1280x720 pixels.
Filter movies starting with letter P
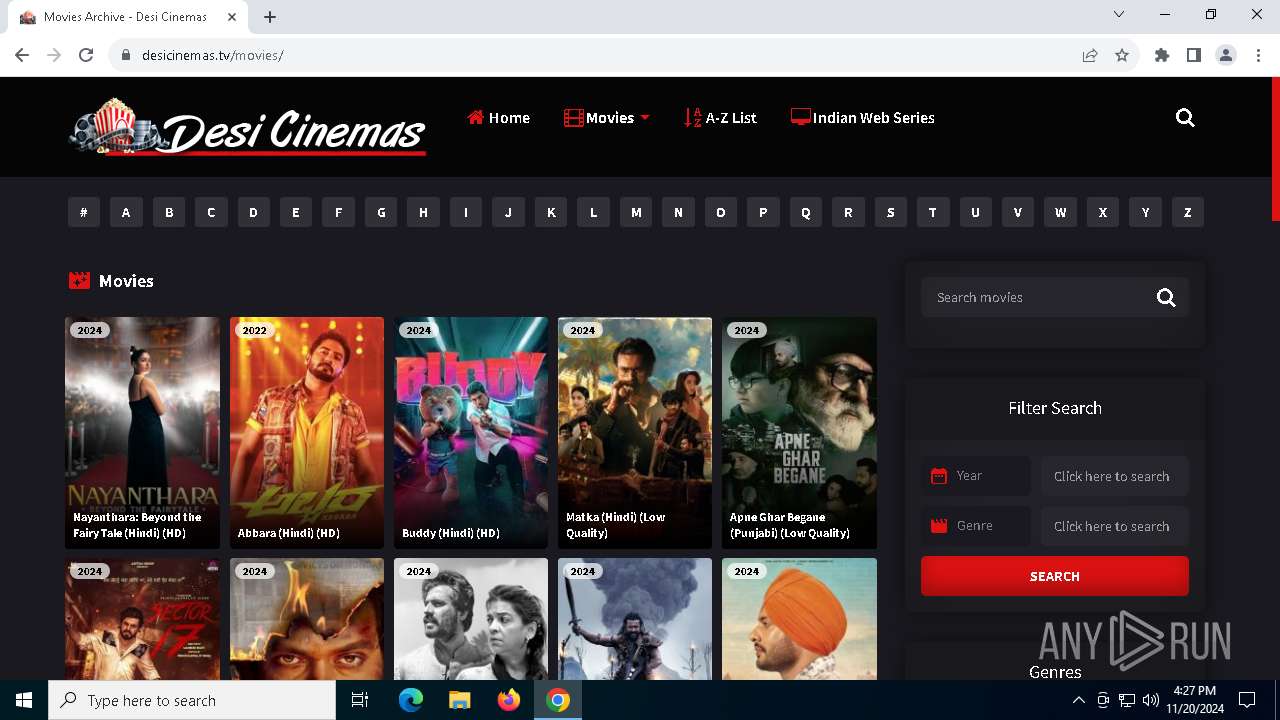tap(764, 212)
